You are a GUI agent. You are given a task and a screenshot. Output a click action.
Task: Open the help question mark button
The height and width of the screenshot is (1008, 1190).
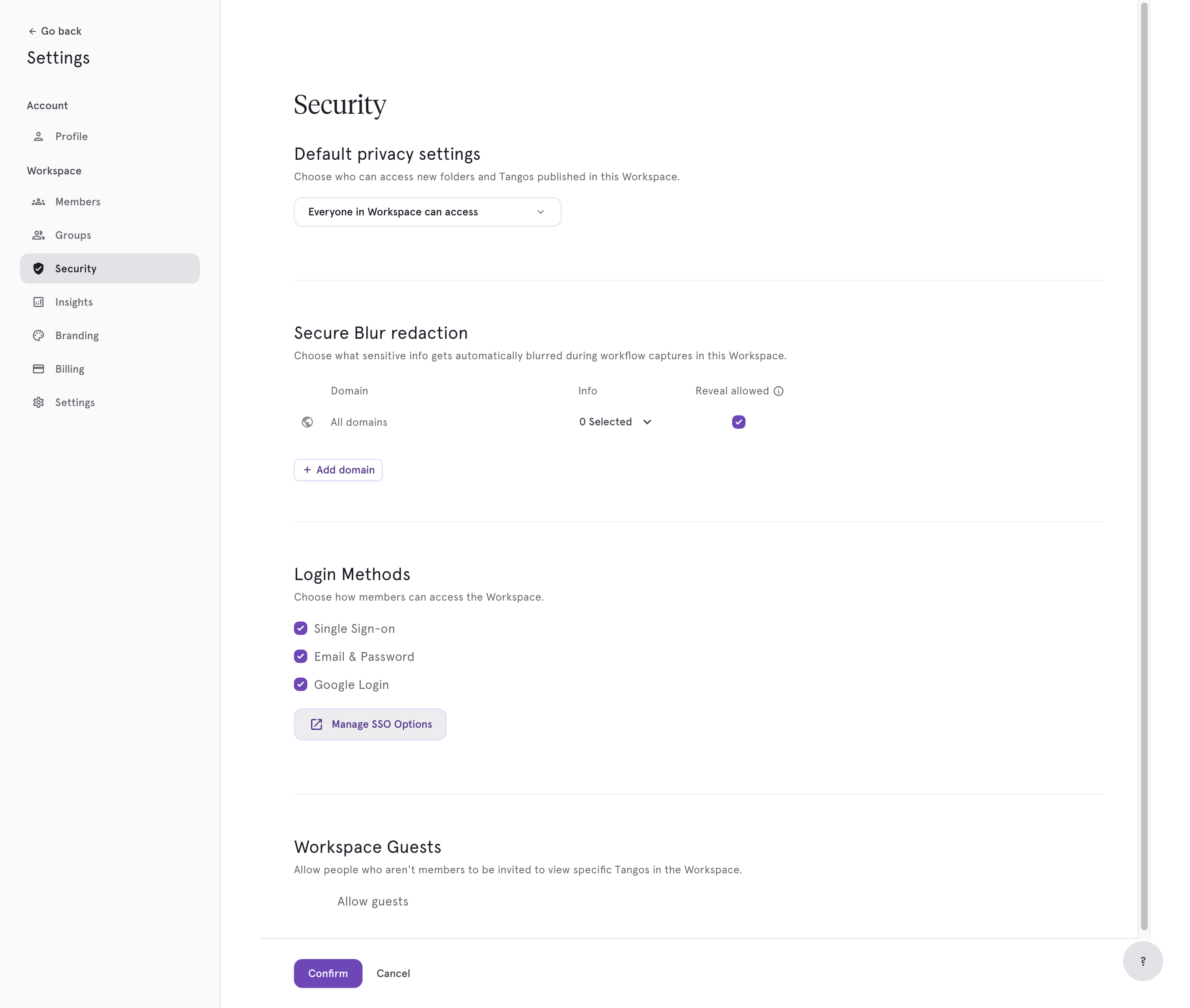(1143, 961)
